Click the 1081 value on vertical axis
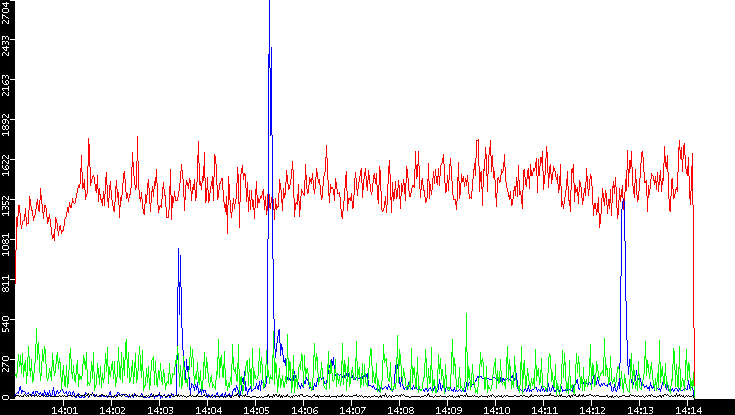The image size is (735, 415). click(5, 245)
